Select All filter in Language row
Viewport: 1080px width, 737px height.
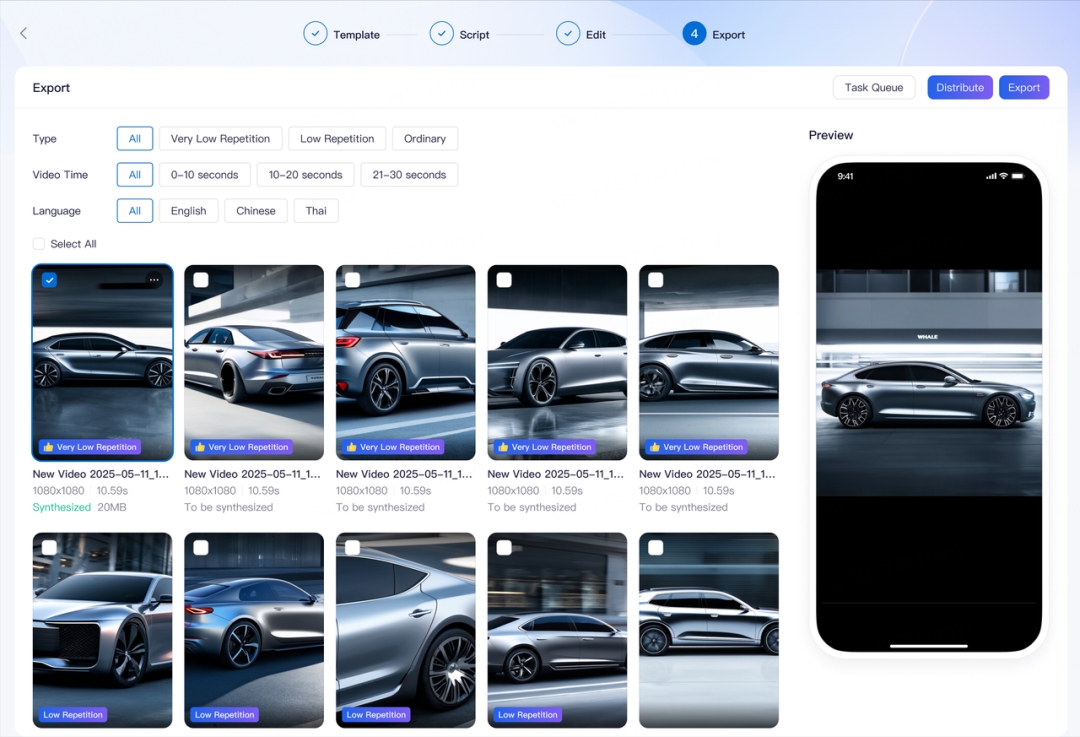[x=135, y=211]
